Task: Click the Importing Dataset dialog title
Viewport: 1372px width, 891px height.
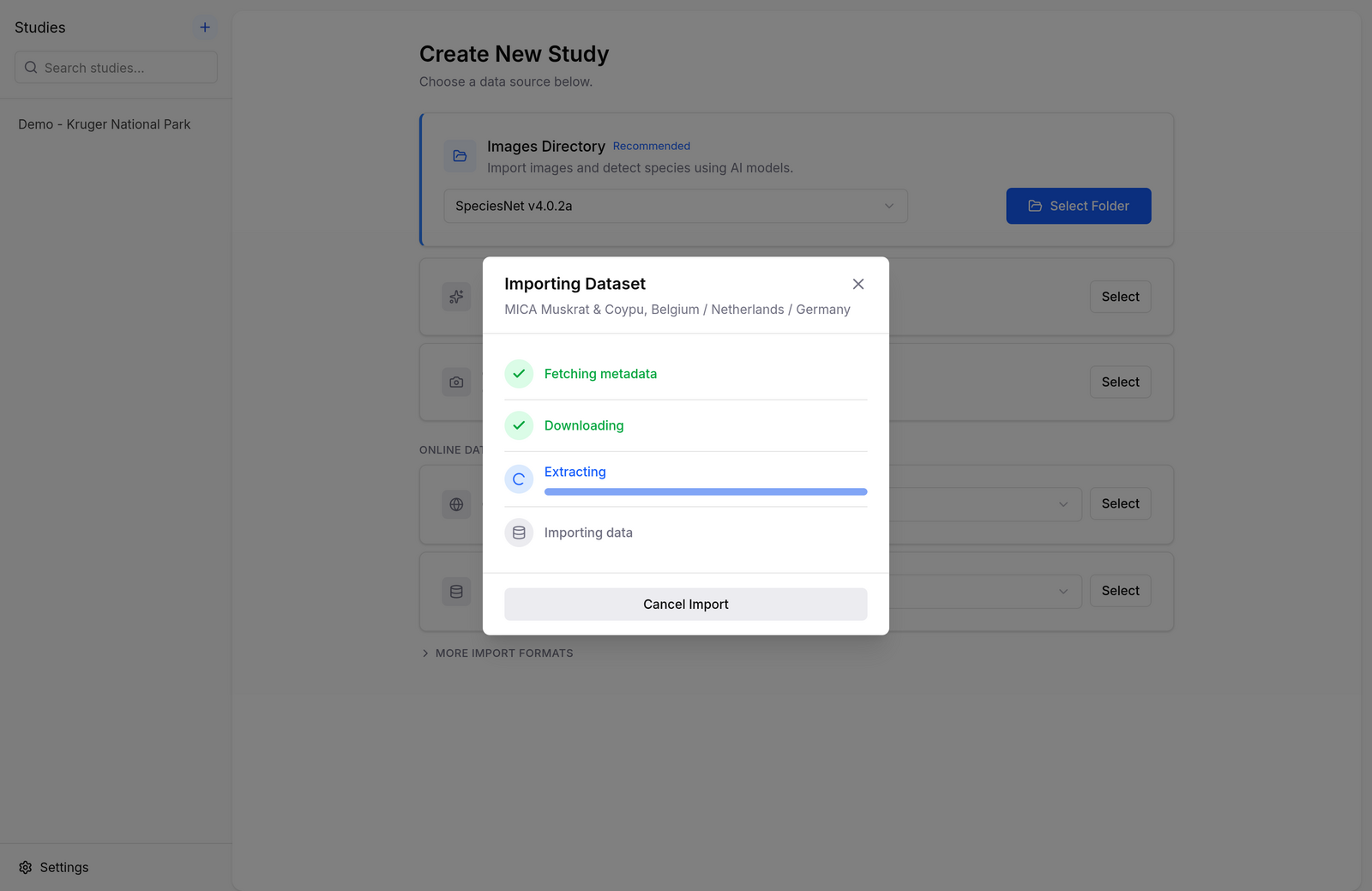Action: (575, 284)
